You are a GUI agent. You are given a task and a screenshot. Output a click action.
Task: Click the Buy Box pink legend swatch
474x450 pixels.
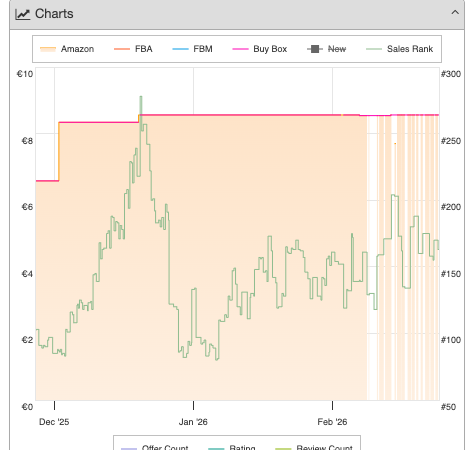pos(240,49)
